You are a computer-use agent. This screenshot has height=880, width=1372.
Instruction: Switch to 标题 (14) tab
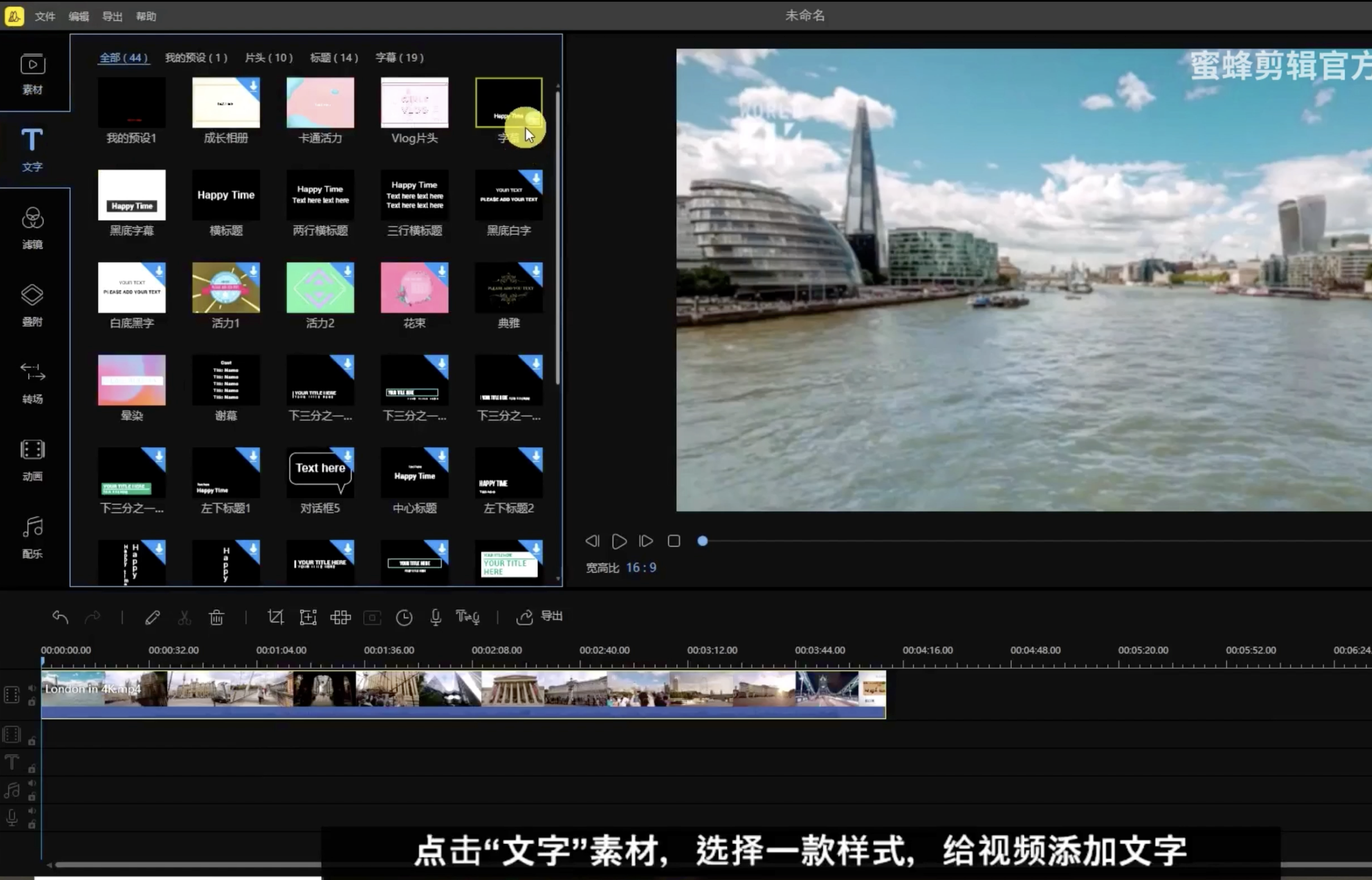[x=334, y=57]
